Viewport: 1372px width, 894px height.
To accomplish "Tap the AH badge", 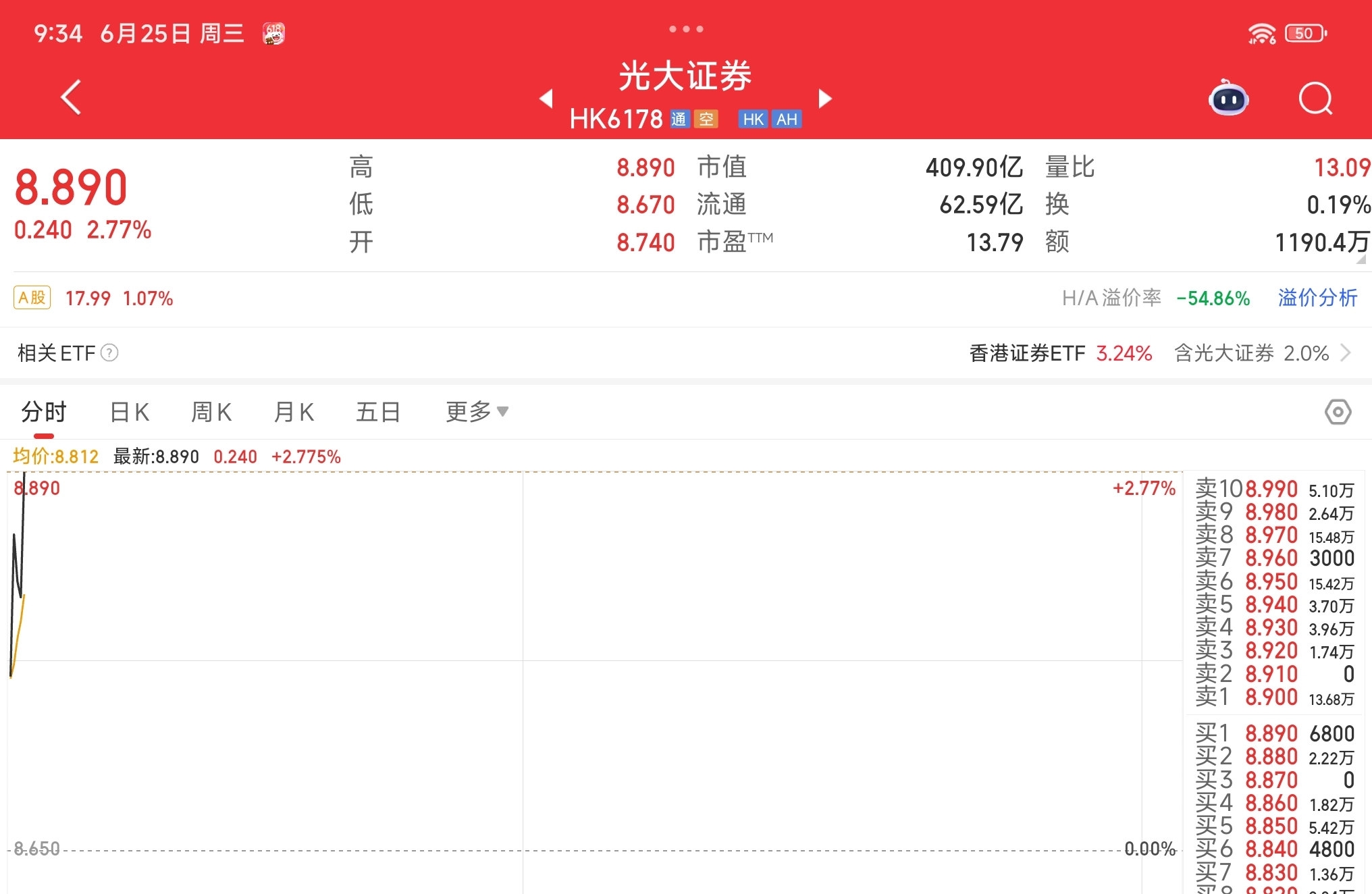I will (787, 120).
